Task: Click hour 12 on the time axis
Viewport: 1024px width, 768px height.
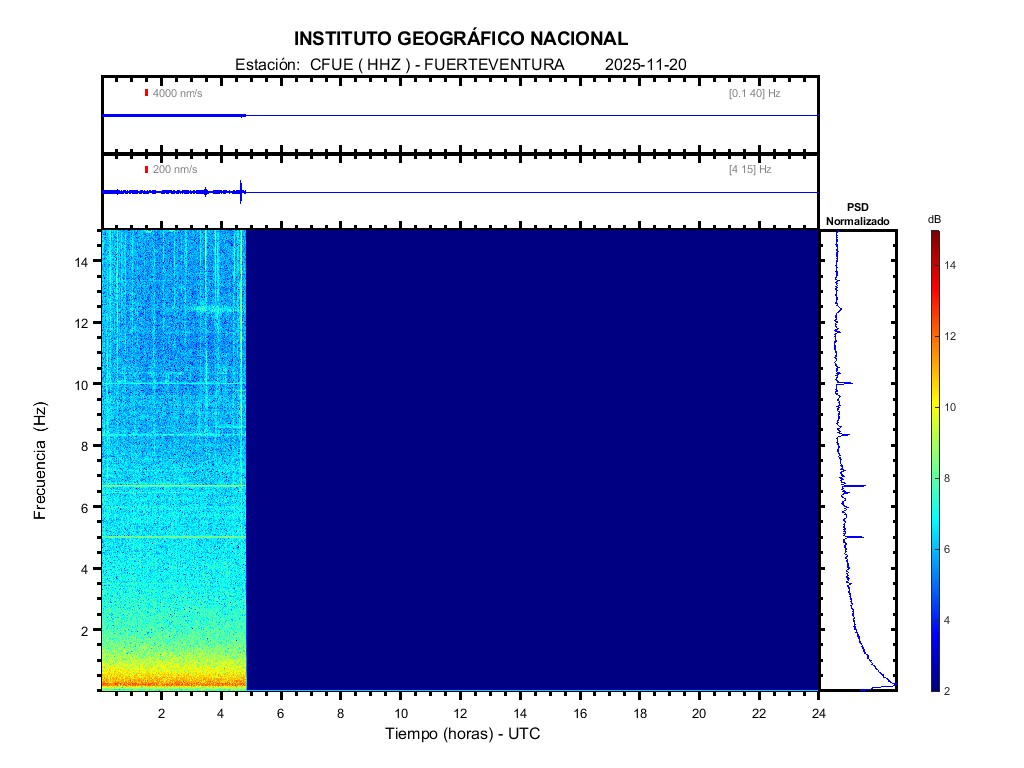Action: 460,712
